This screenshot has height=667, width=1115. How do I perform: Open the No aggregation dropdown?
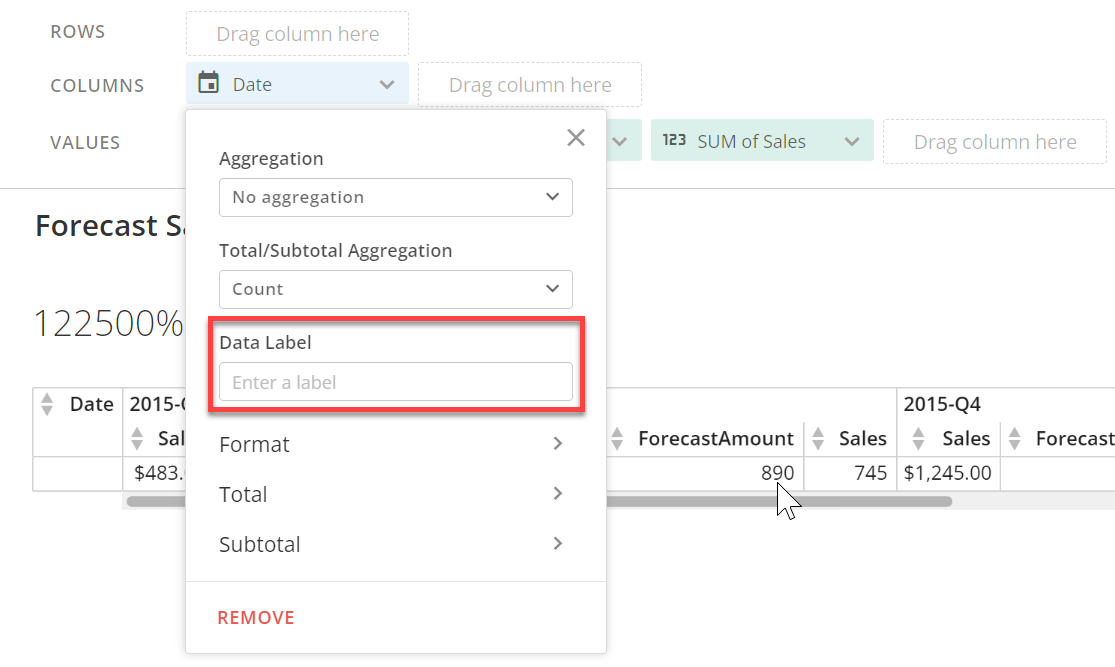(395, 197)
